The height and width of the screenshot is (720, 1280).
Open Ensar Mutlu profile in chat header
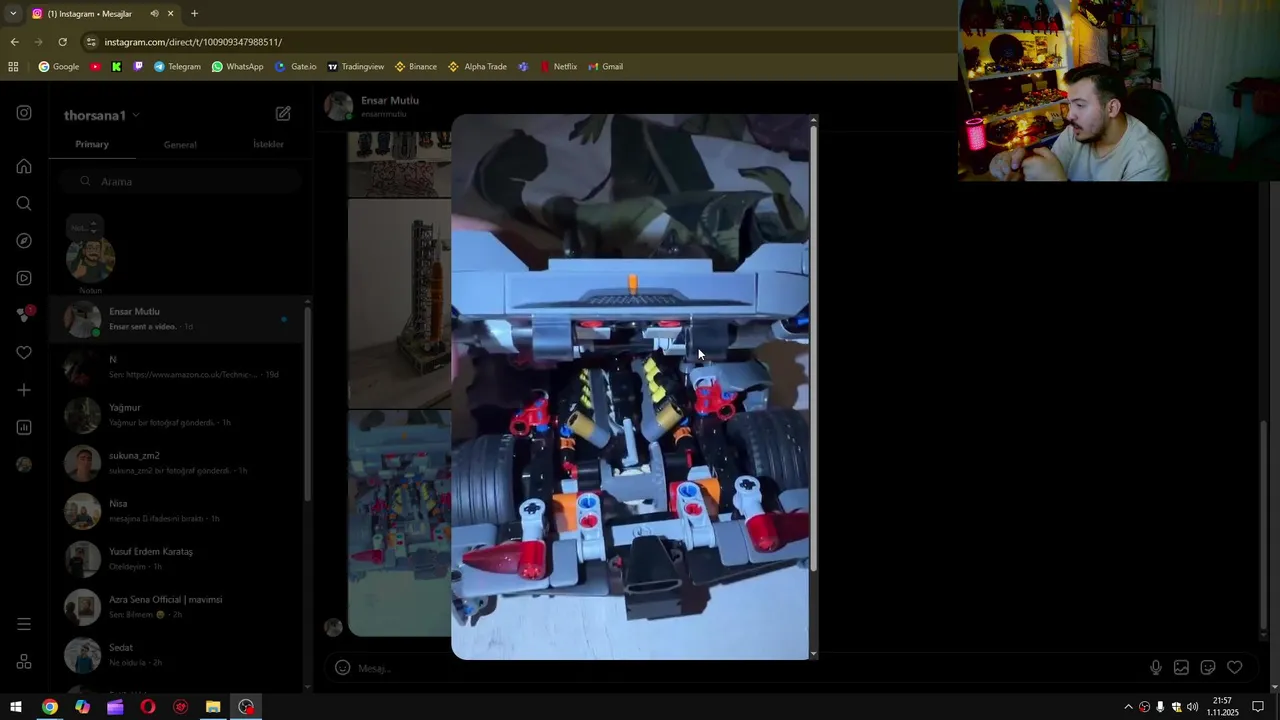tap(373, 106)
